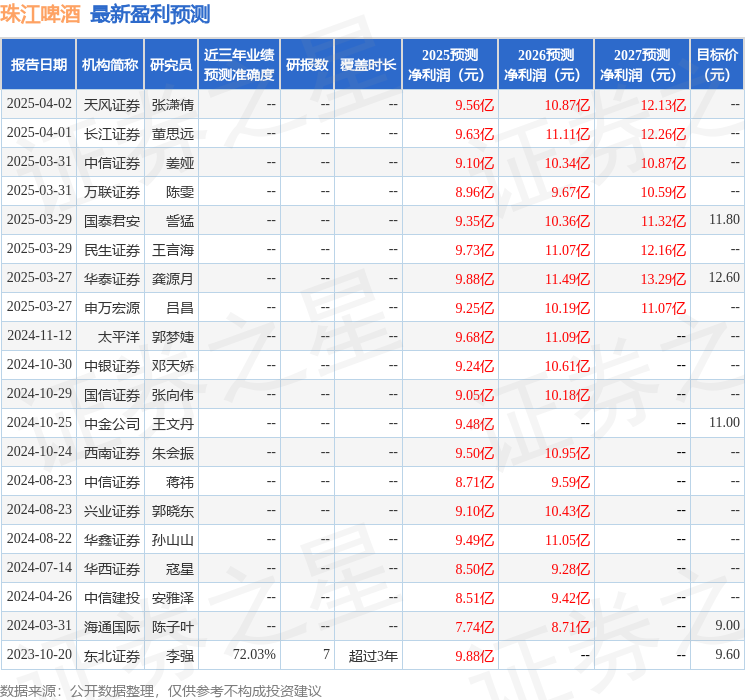
Task: Click the 7.74亿 profit value
Action: 475,627
